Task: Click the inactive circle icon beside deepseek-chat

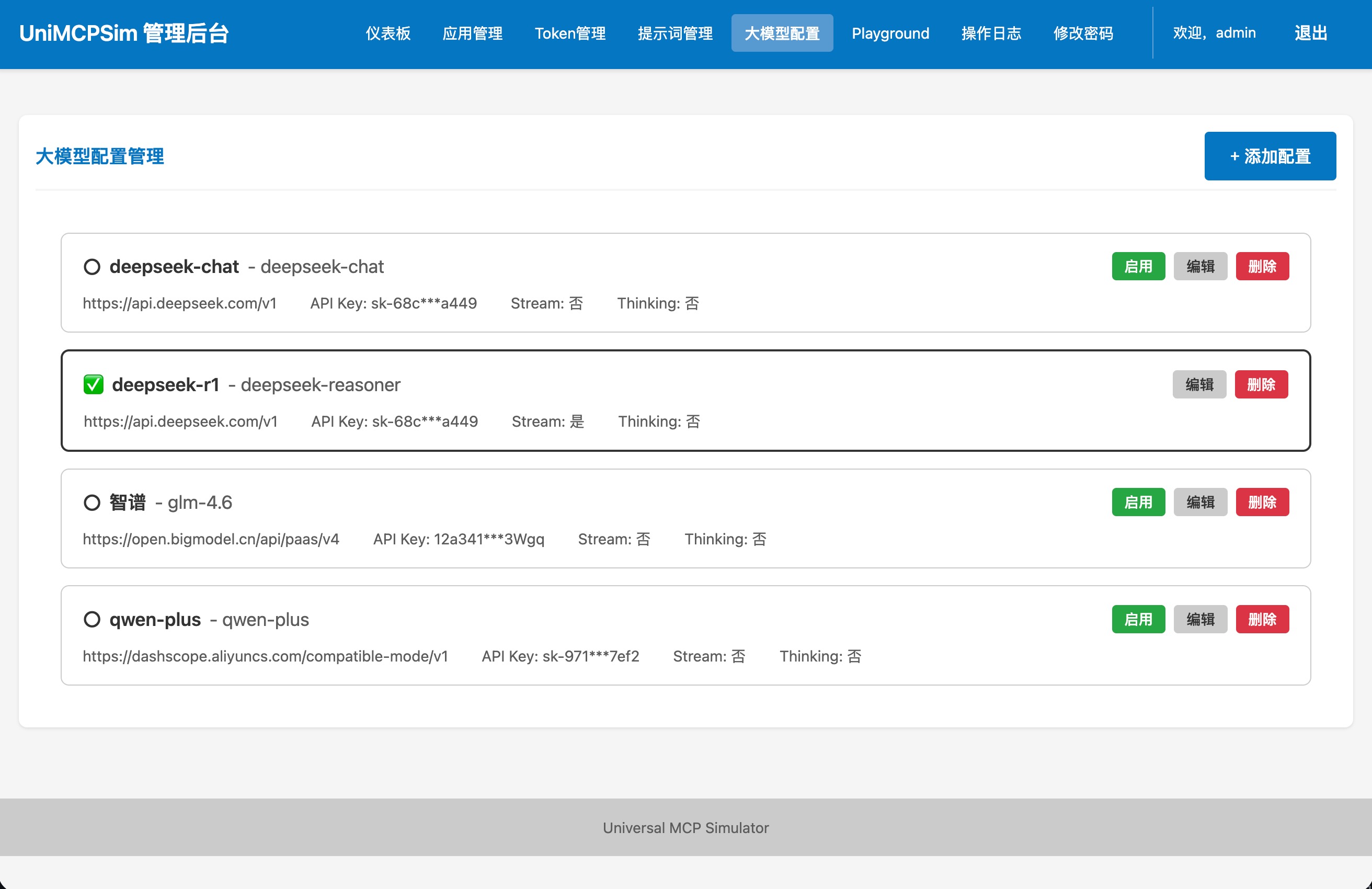Action: 92,267
